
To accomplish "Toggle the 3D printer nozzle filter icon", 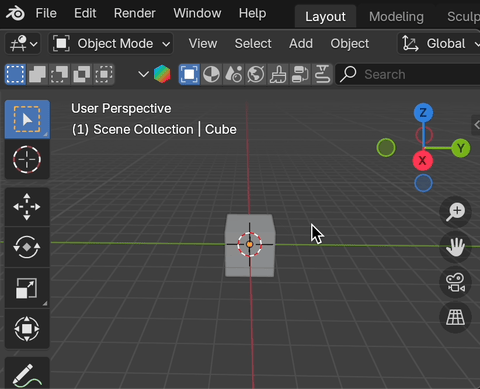I will tap(322, 74).
